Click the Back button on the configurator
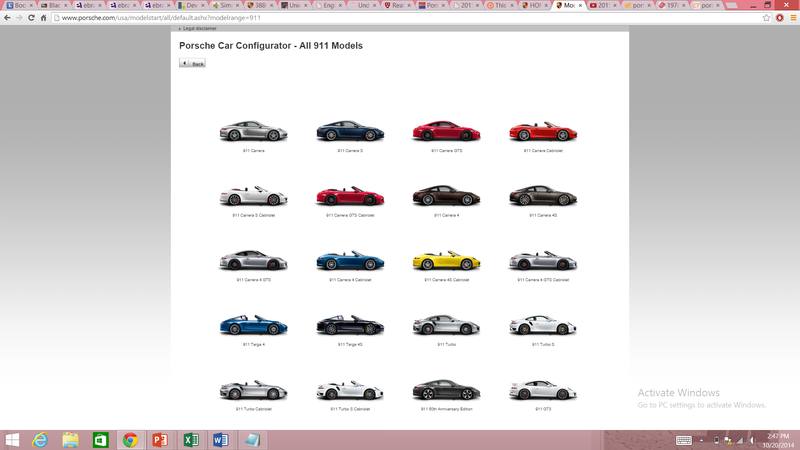800x450 pixels. pyautogui.click(x=192, y=63)
